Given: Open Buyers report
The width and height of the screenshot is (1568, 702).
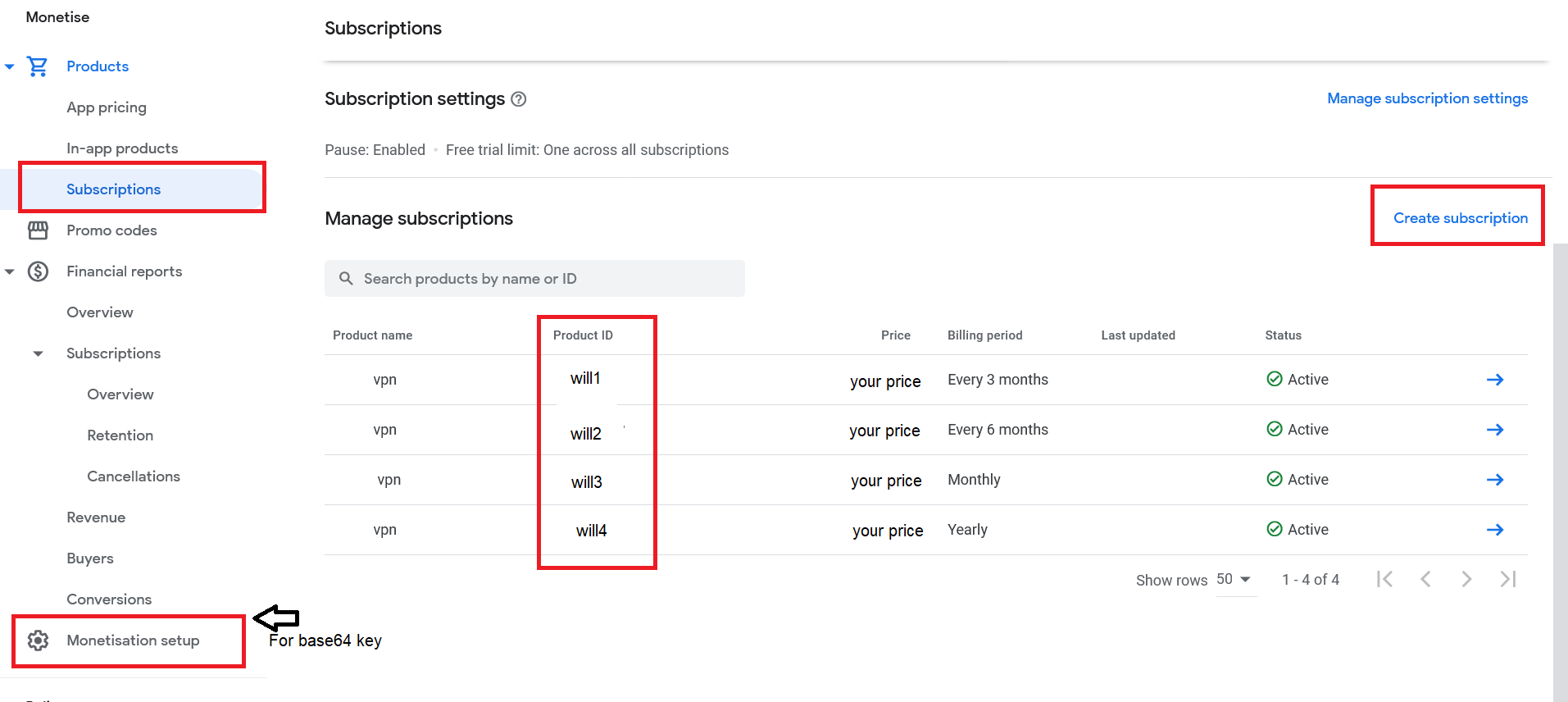Looking at the screenshot, I should tap(90, 558).
